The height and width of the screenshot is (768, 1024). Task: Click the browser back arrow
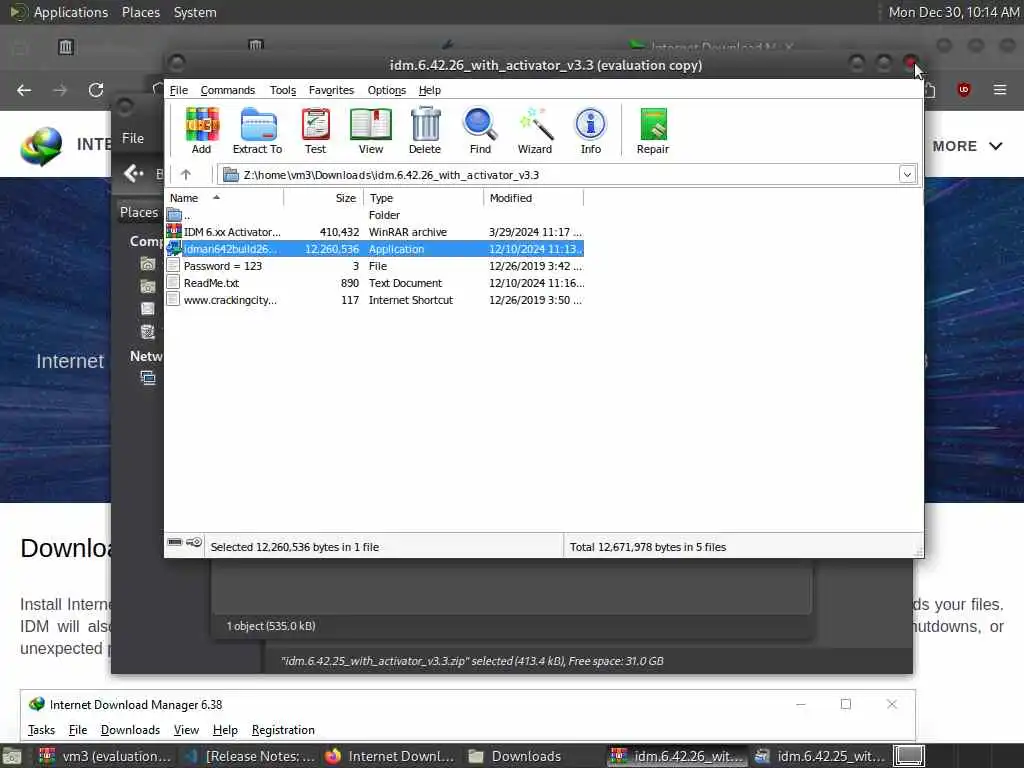pos(24,90)
